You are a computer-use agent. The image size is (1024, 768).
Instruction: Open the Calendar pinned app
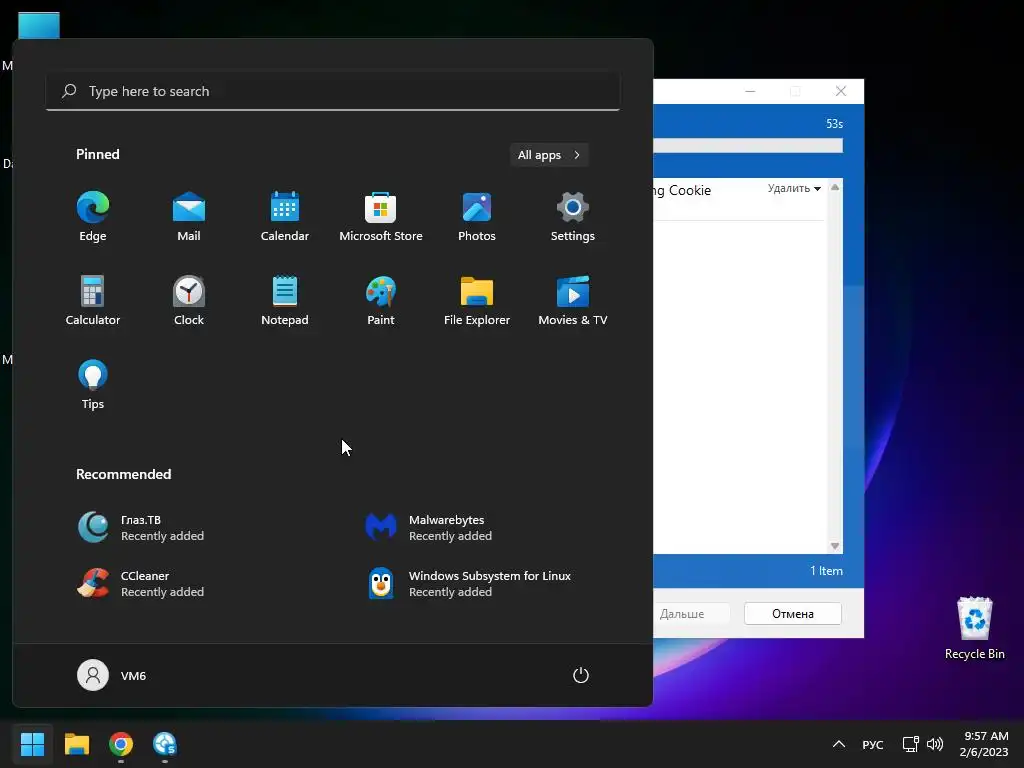coord(285,217)
